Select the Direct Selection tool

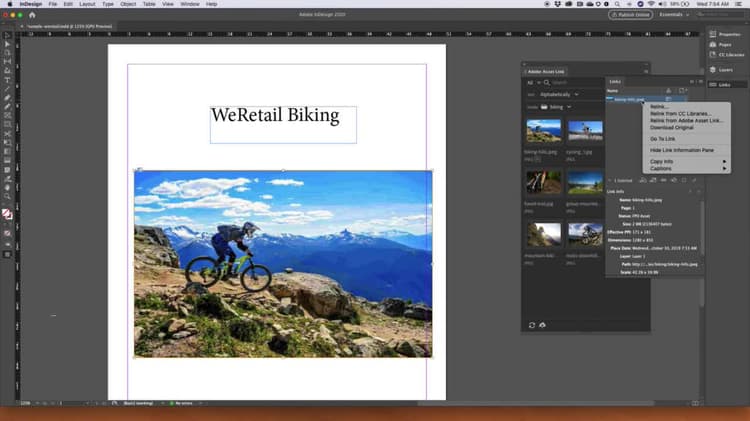7,44
